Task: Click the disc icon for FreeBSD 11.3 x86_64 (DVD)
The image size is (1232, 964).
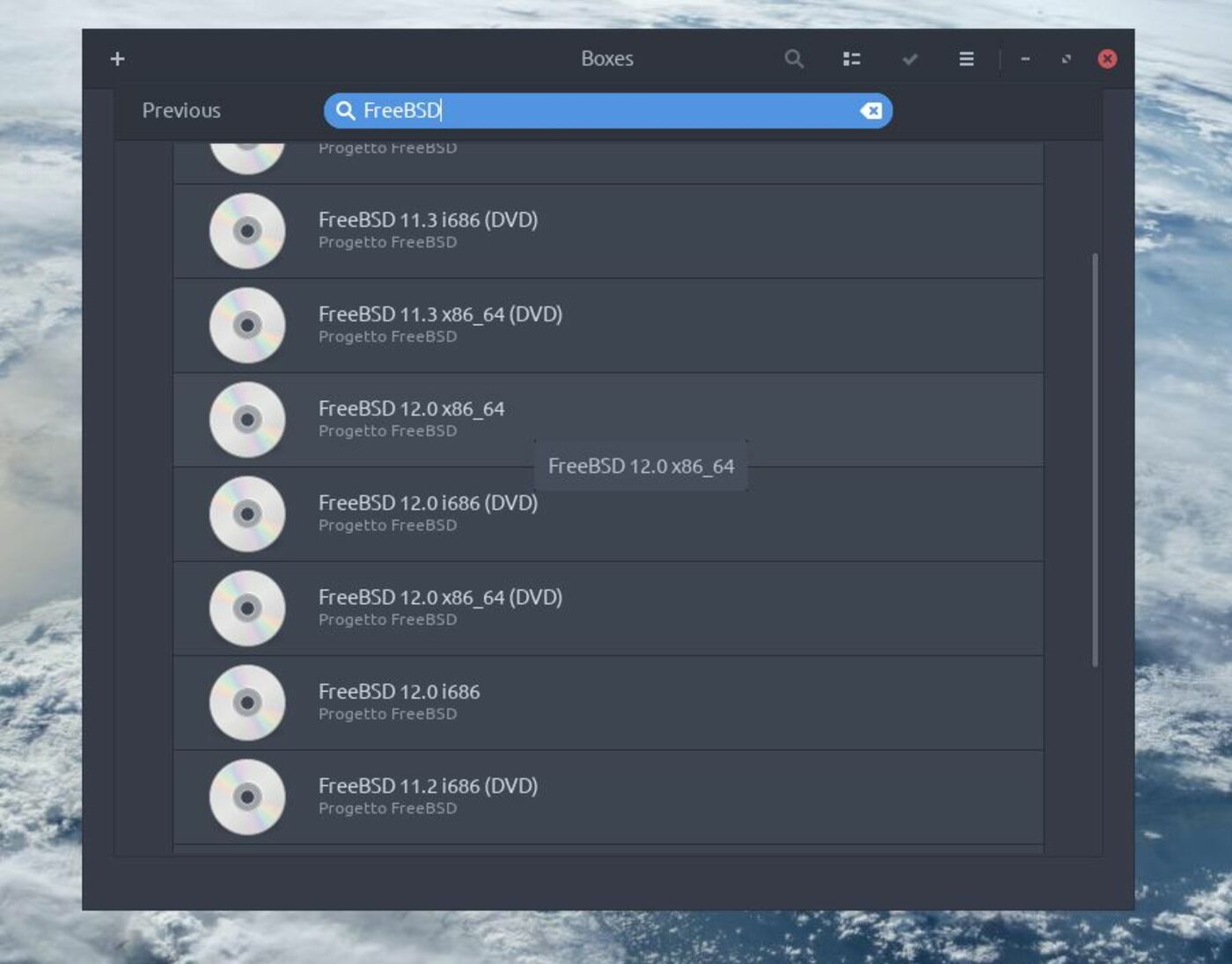Action: 247,324
